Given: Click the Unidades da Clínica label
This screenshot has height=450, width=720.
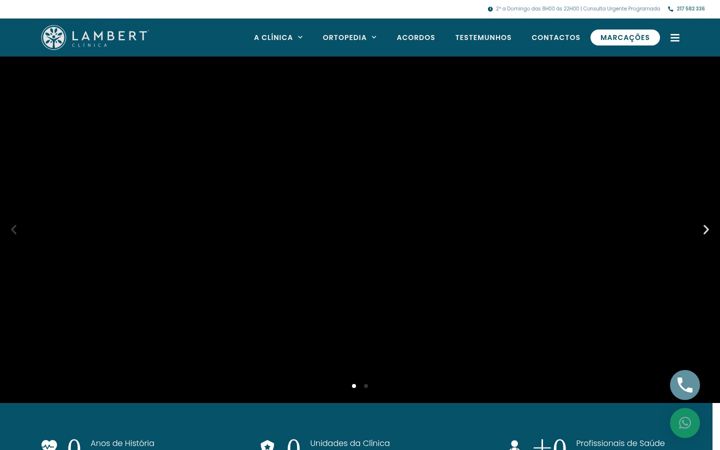Looking at the screenshot, I should [350, 443].
